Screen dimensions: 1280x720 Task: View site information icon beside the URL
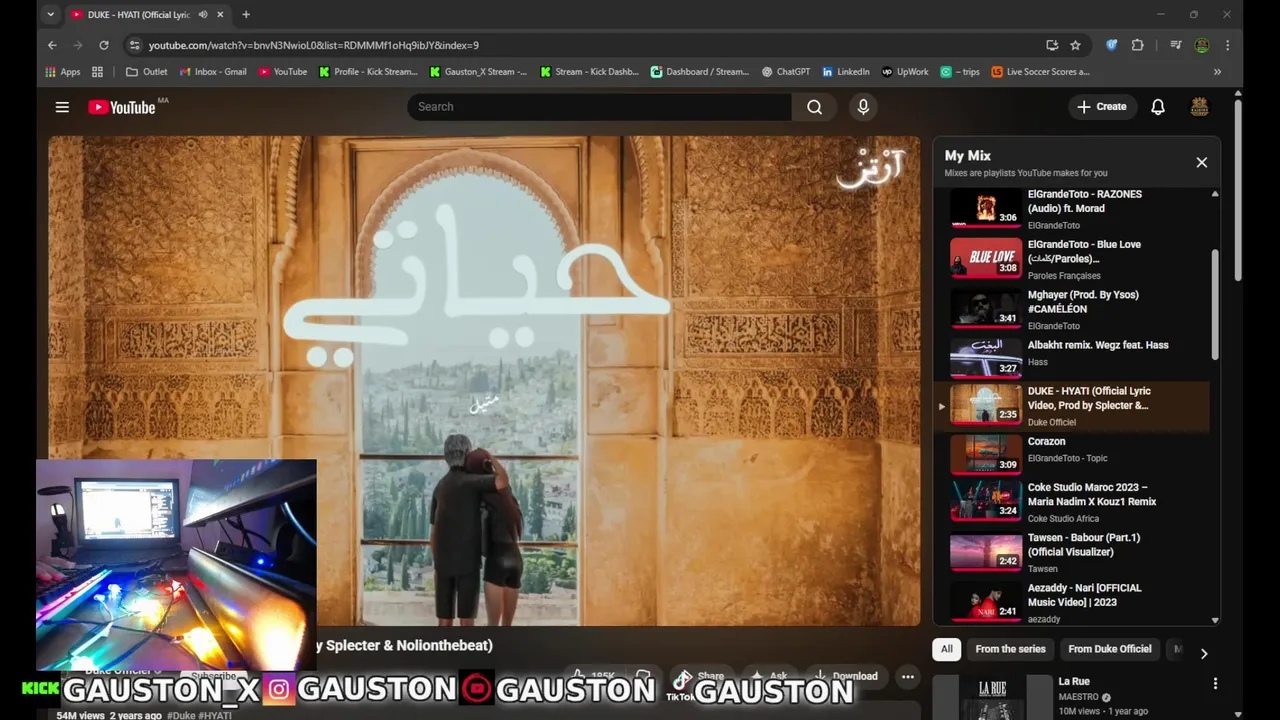tap(134, 45)
